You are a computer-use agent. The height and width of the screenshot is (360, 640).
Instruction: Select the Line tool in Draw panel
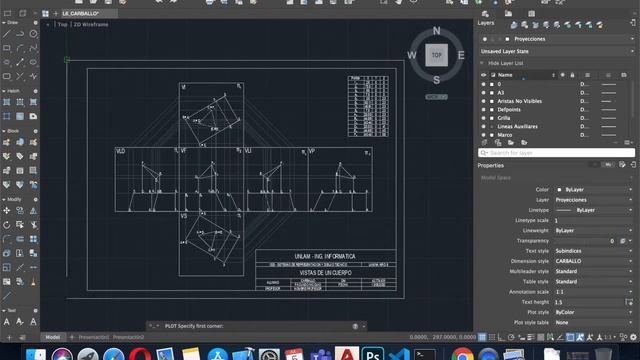7,34
